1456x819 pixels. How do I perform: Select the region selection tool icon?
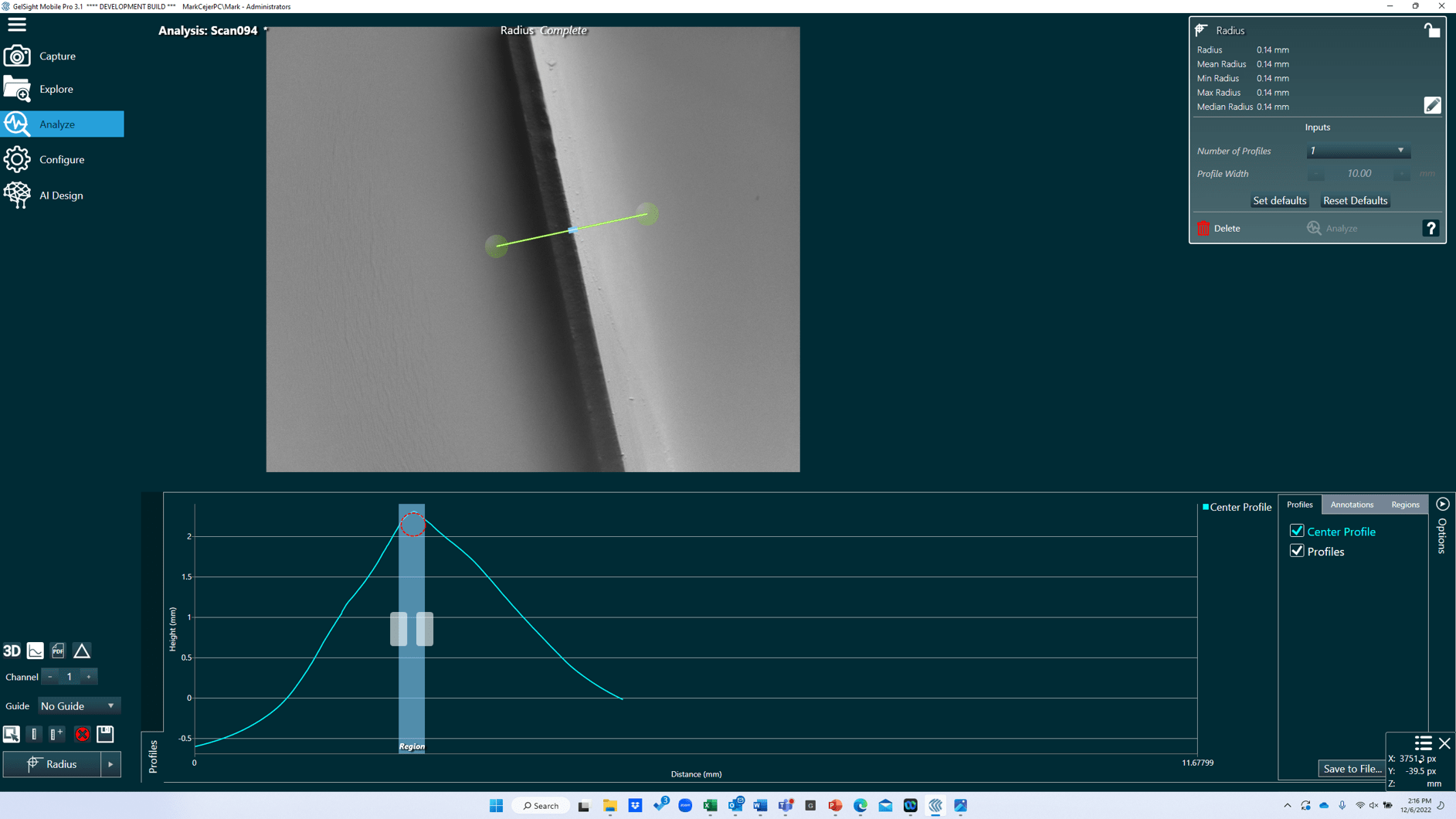(x=11, y=734)
